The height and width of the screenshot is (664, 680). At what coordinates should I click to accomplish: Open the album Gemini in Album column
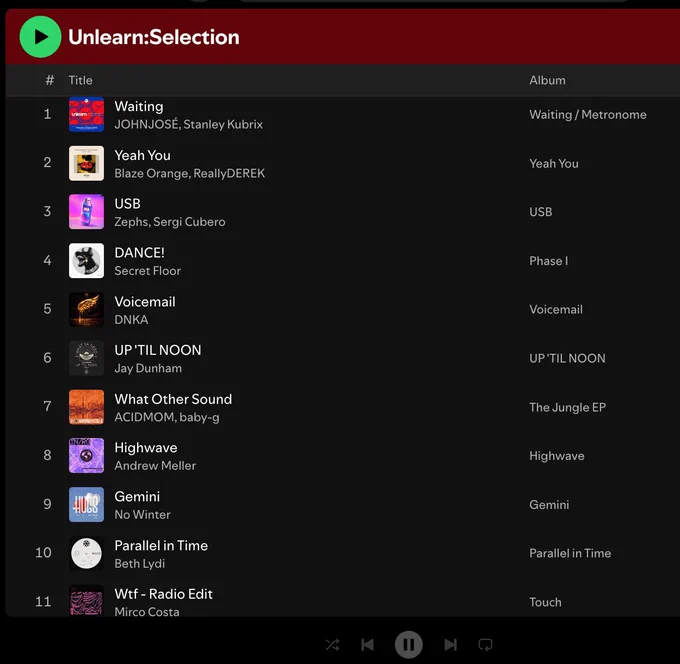tap(549, 505)
